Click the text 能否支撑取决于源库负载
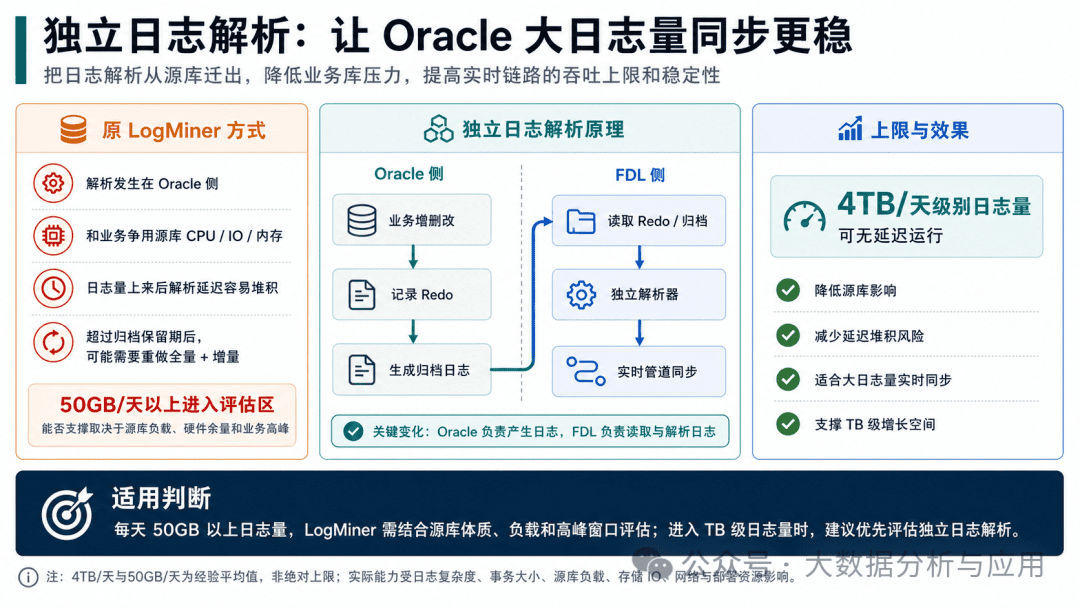This screenshot has height=608, width=1080. point(165,428)
